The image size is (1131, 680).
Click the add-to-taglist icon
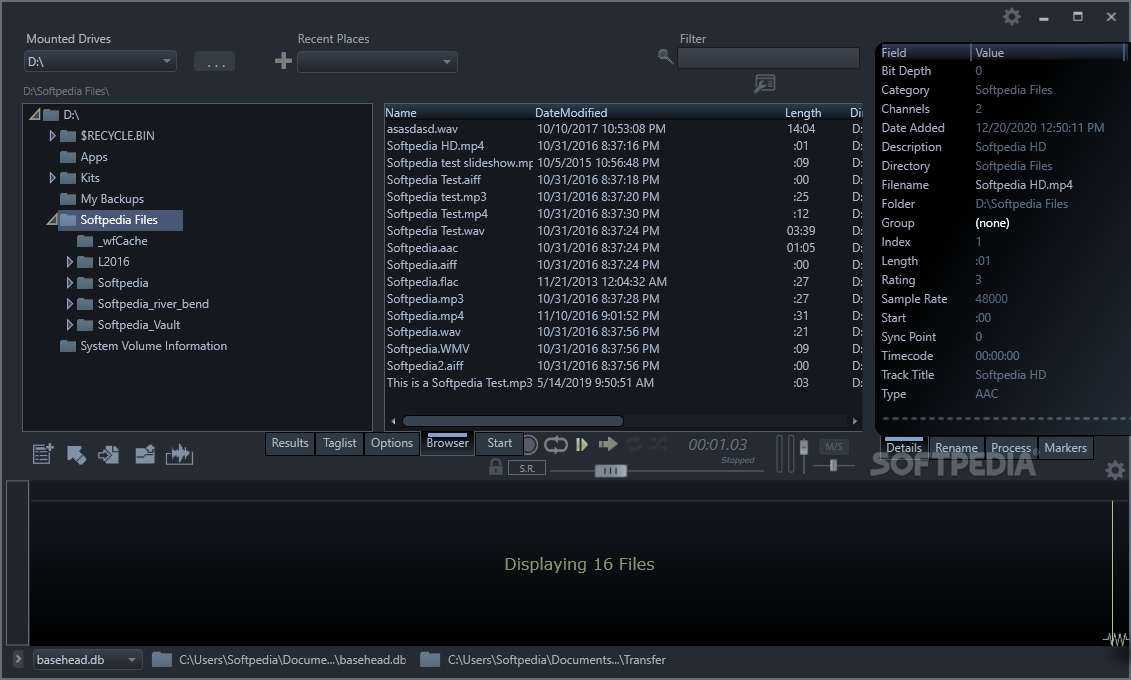pyautogui.click(x=43, y=454)
